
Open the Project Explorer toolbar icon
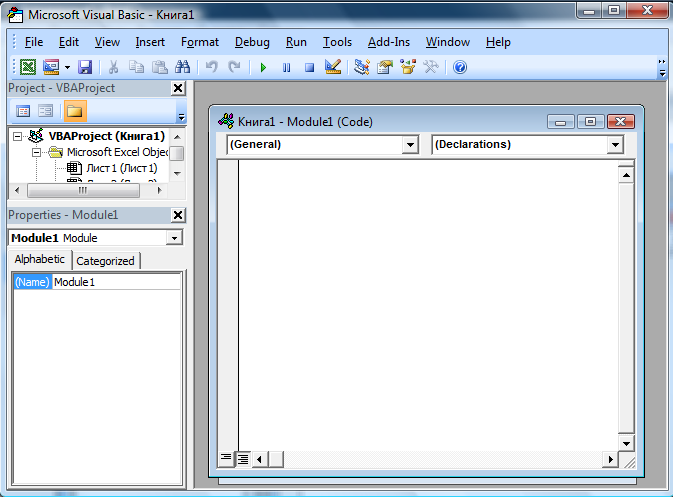pos(362,67)
